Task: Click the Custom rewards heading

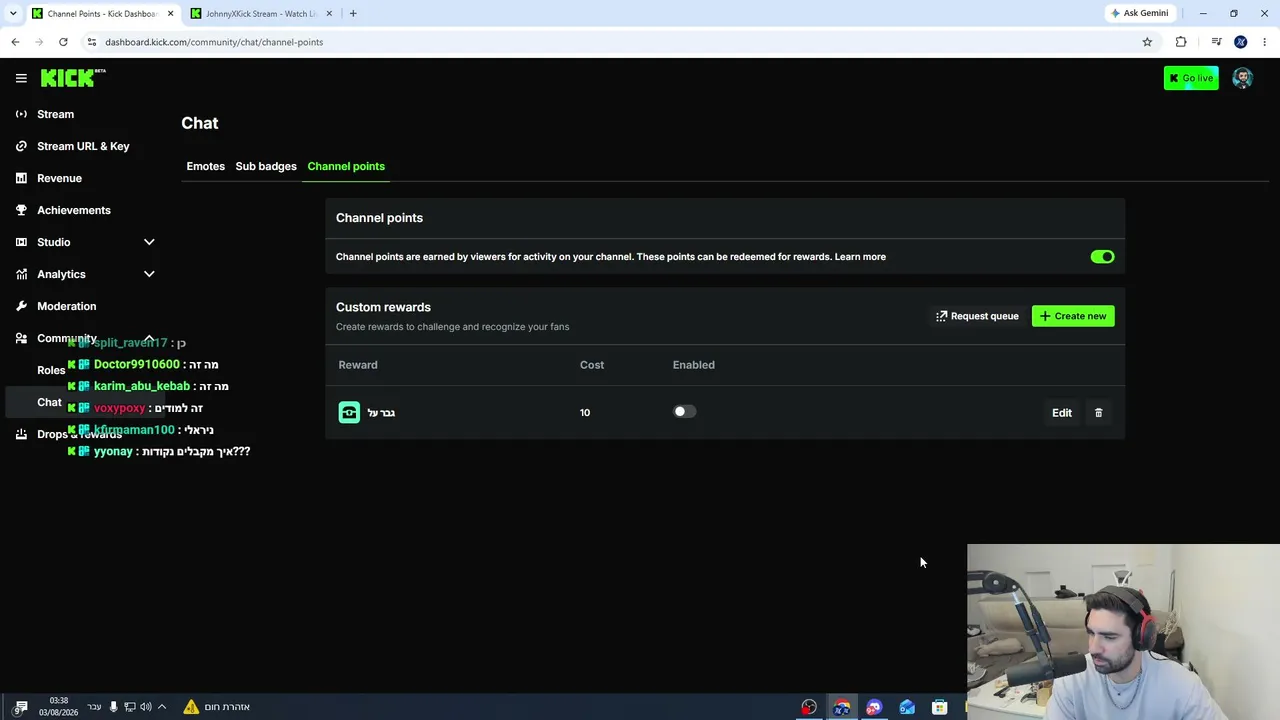Action: click(x=383, y=307)
